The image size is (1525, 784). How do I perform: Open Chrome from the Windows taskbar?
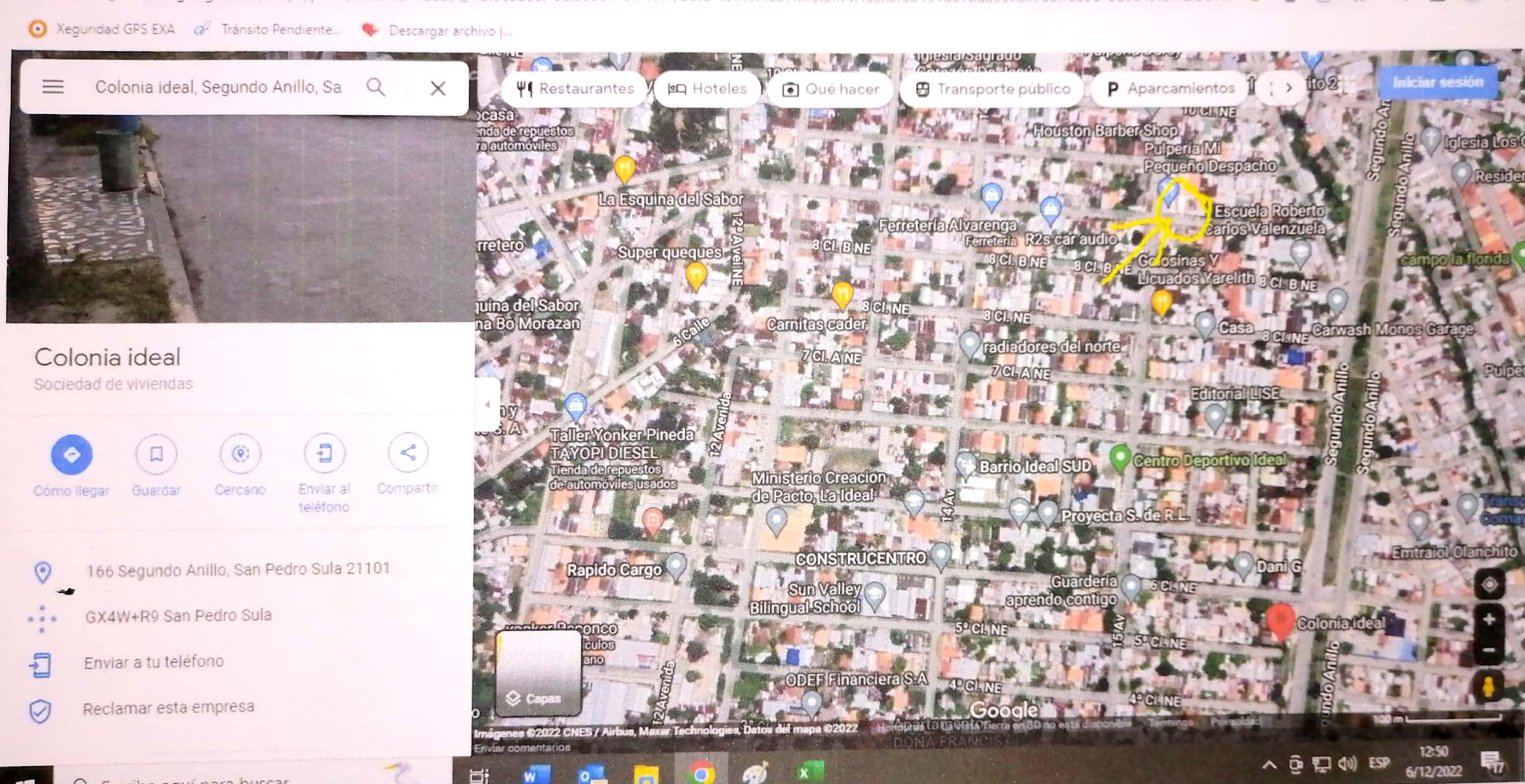[x=701, y=773]
